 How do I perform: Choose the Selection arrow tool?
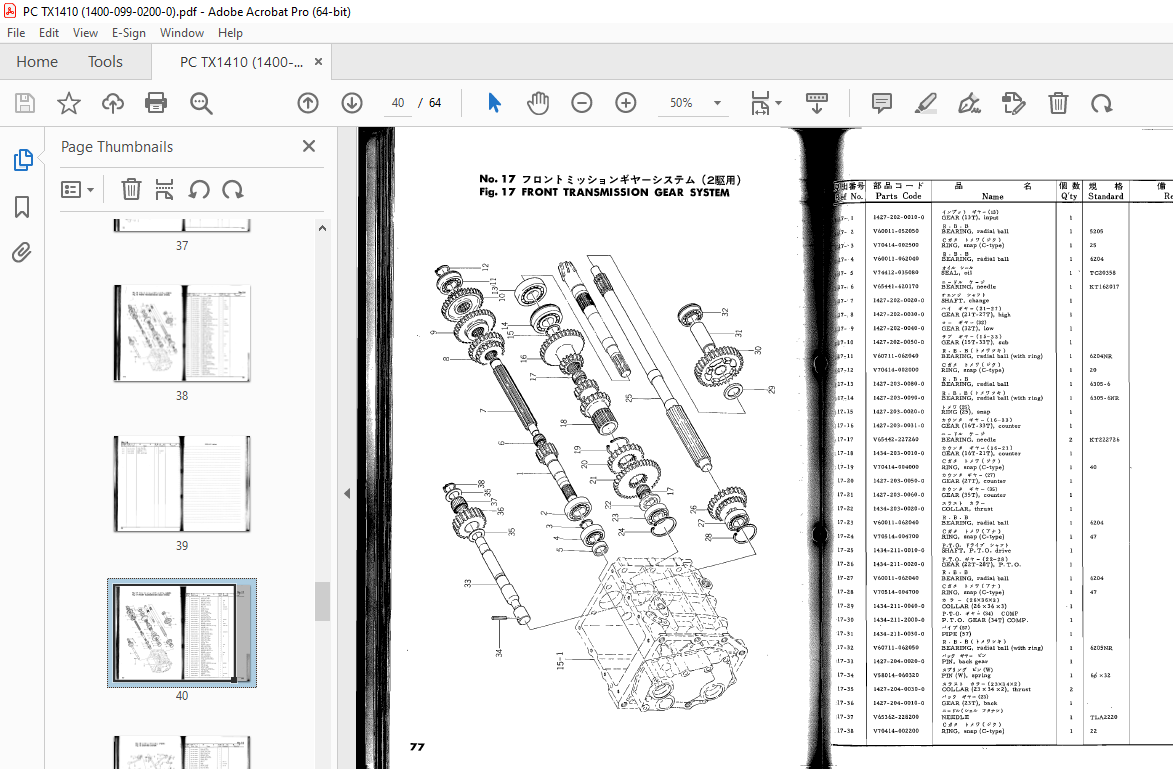point(494,103)
